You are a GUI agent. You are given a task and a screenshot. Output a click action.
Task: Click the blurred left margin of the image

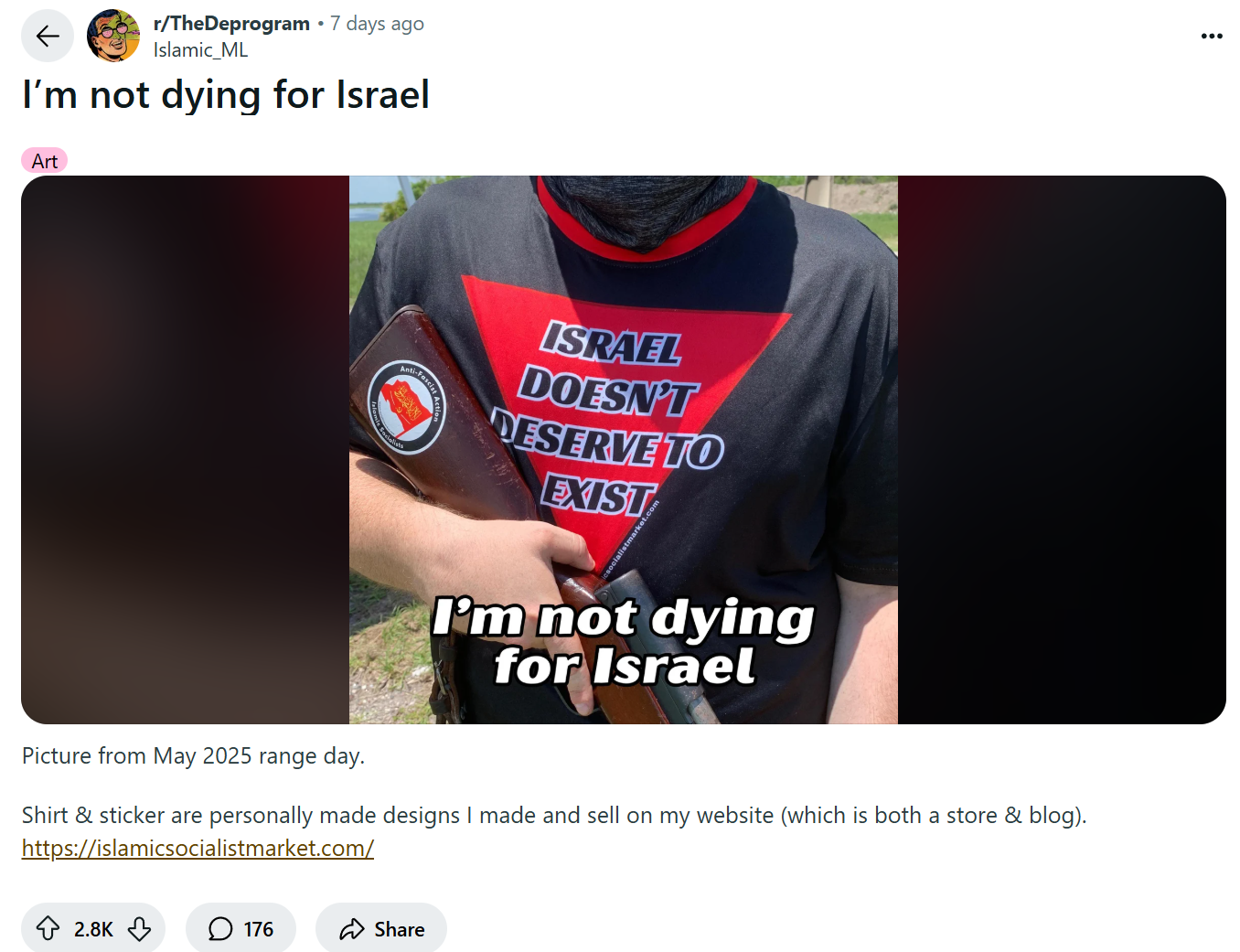click(185, 450)
